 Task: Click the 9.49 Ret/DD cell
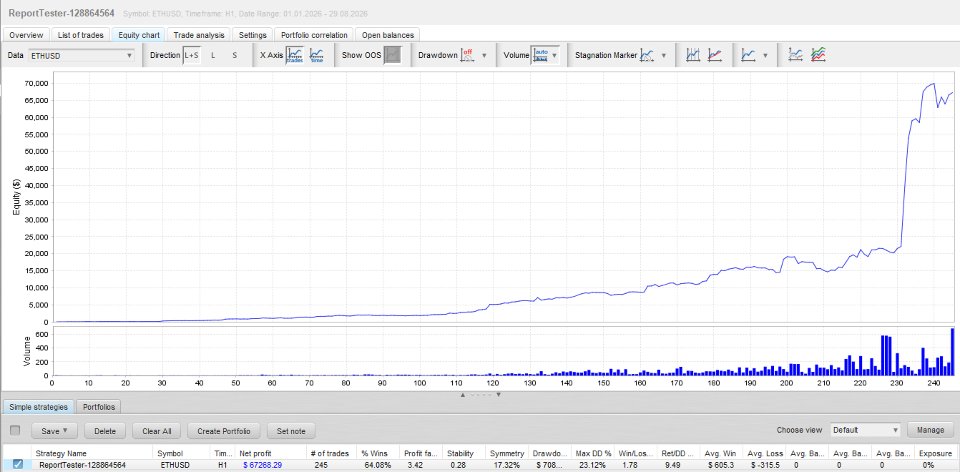click(x=679, y=465)
